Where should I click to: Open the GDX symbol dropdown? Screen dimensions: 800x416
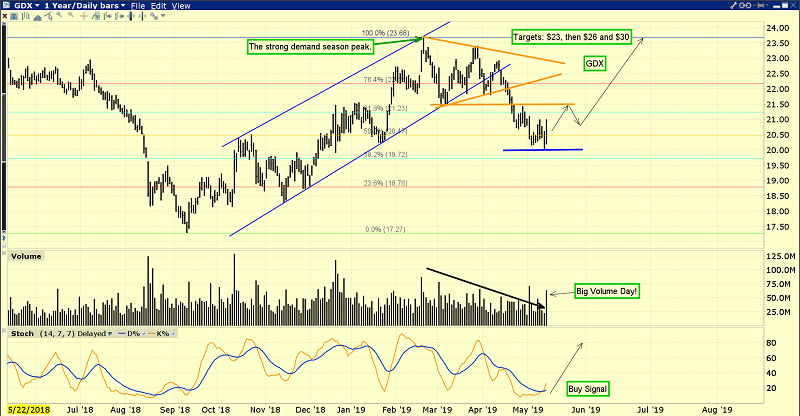[x=25, y=5]
